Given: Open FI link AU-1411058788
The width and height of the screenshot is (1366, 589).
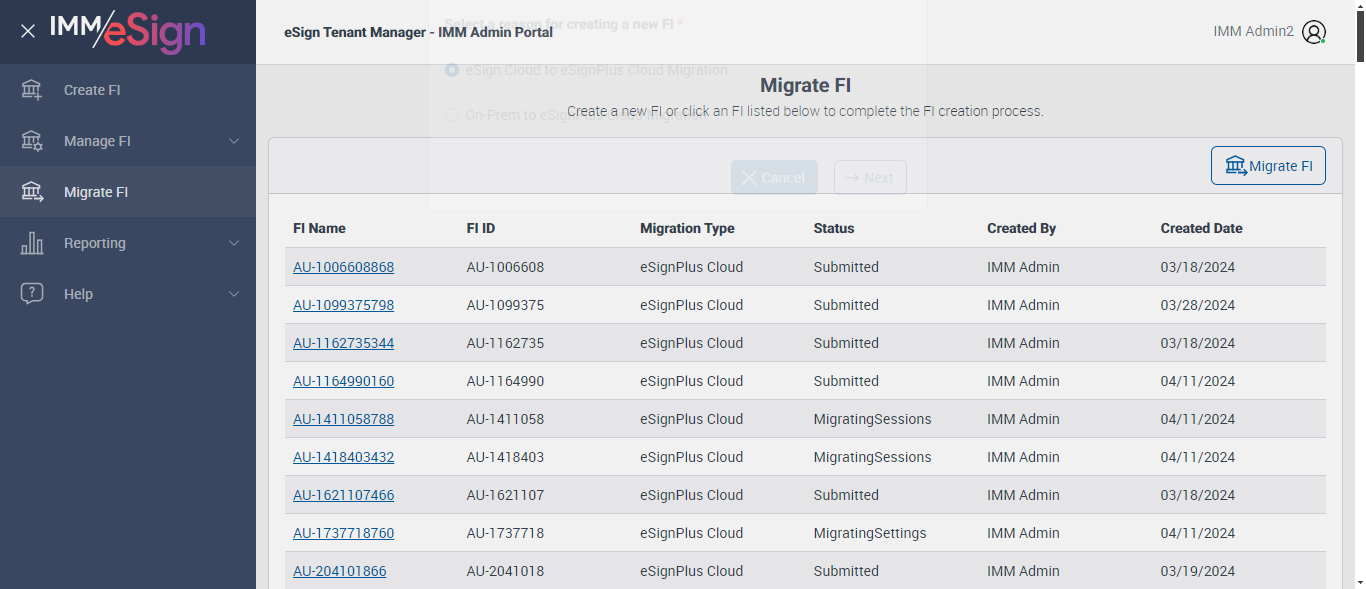Looking at the screenshot, I should pos(343,419).
